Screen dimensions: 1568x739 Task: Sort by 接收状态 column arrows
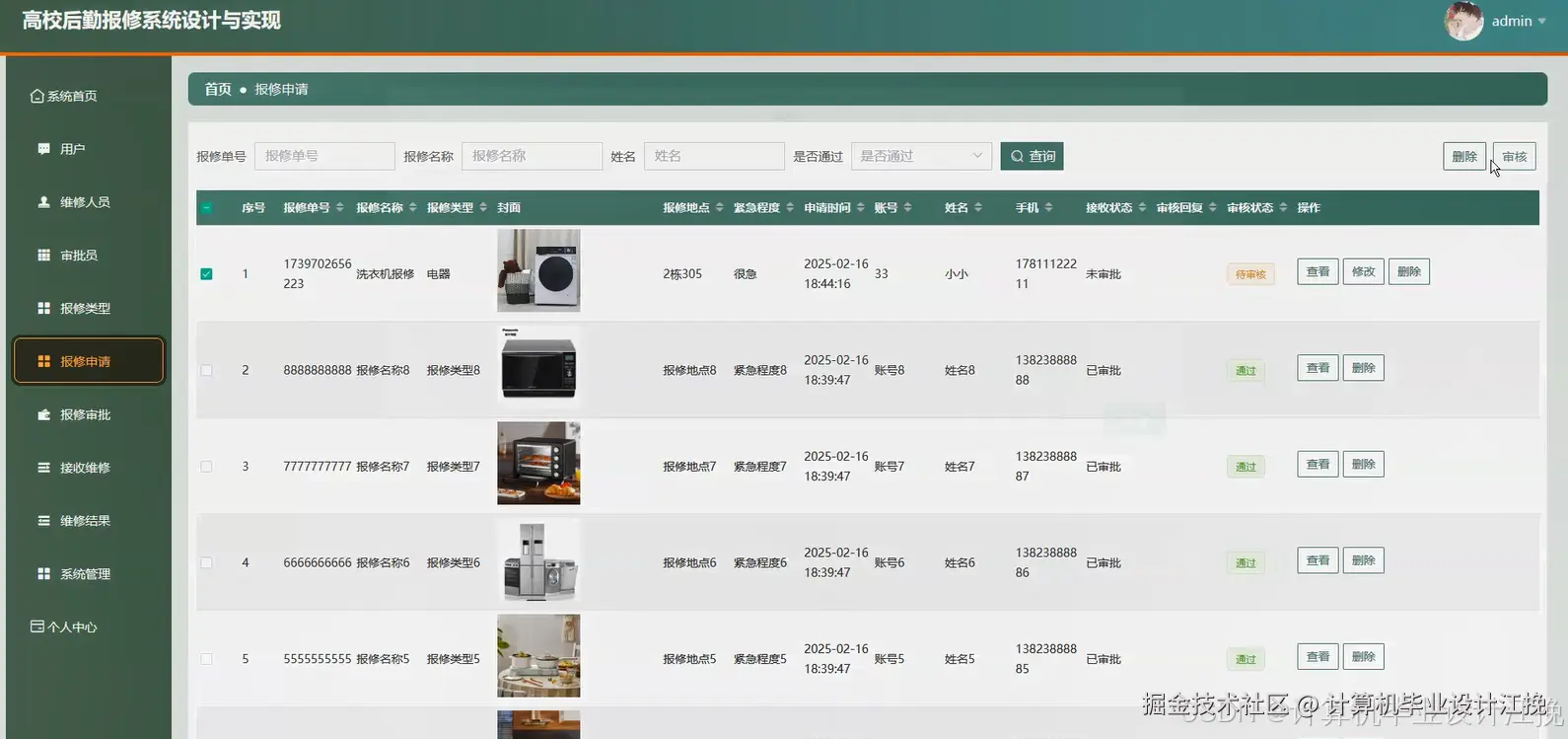(1142, 207)
